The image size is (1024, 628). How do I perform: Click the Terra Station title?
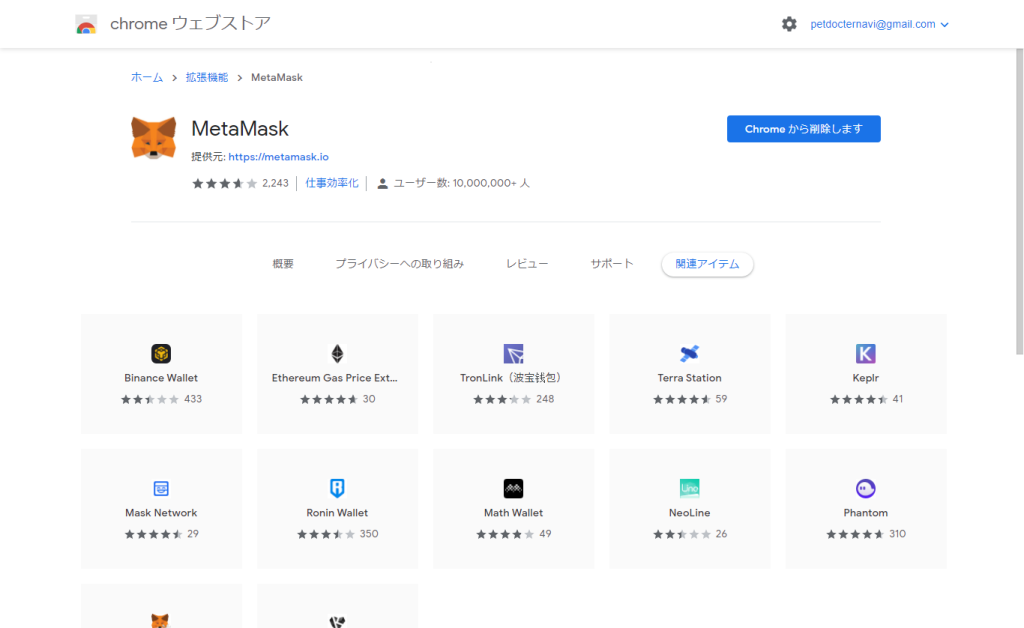690,378
